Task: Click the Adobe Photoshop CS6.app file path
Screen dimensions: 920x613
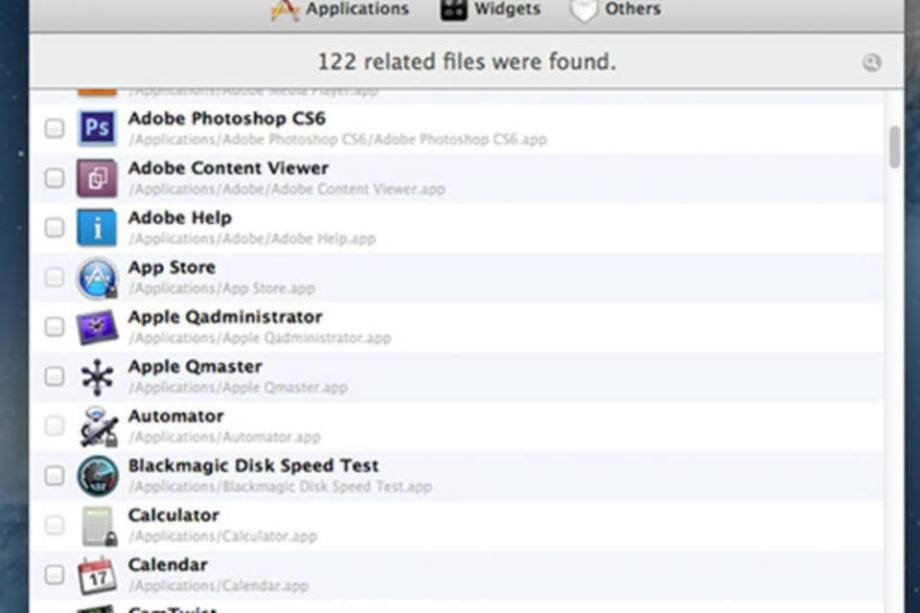Action: (x=338, y=140)
